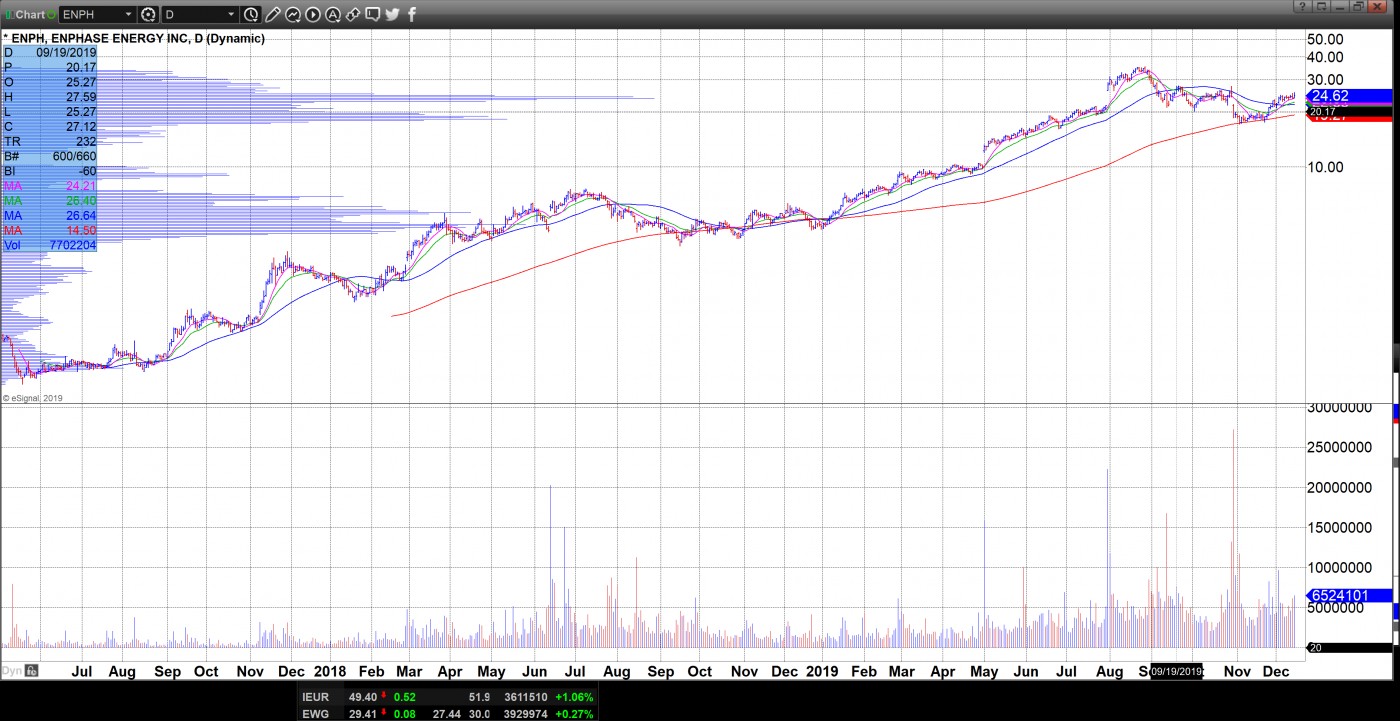Click the blue 24.62 last price marker
The width and height of the screenshot is (1400, 721).
click(1350, 96)
